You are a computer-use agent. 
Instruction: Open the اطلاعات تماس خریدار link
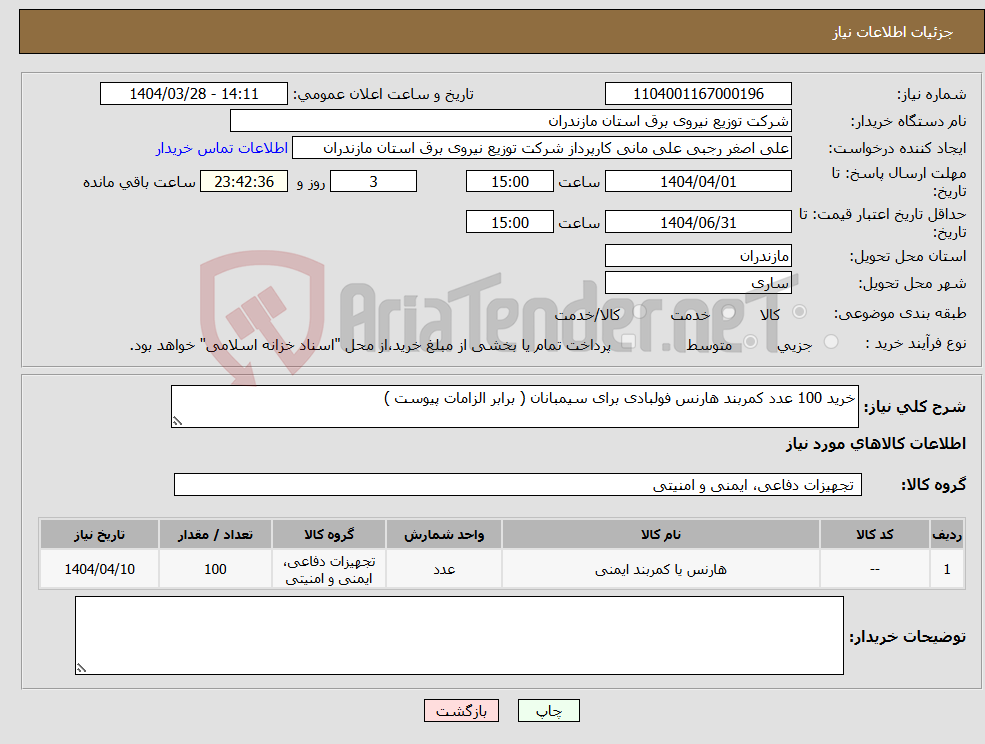point(222,148)
